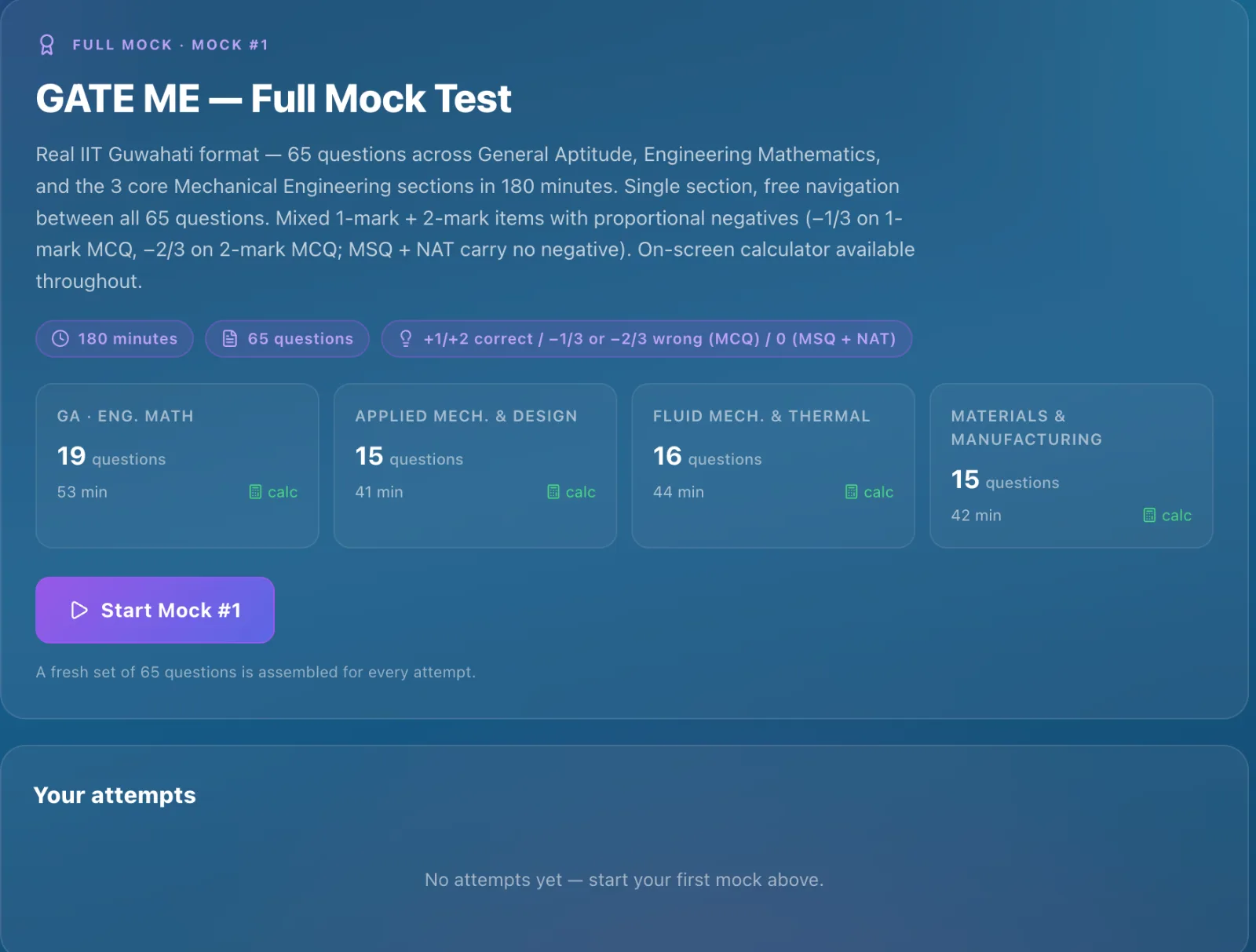
Task: Open the MATERIALS & MANUFACTURING section card
Action: 1072,465
